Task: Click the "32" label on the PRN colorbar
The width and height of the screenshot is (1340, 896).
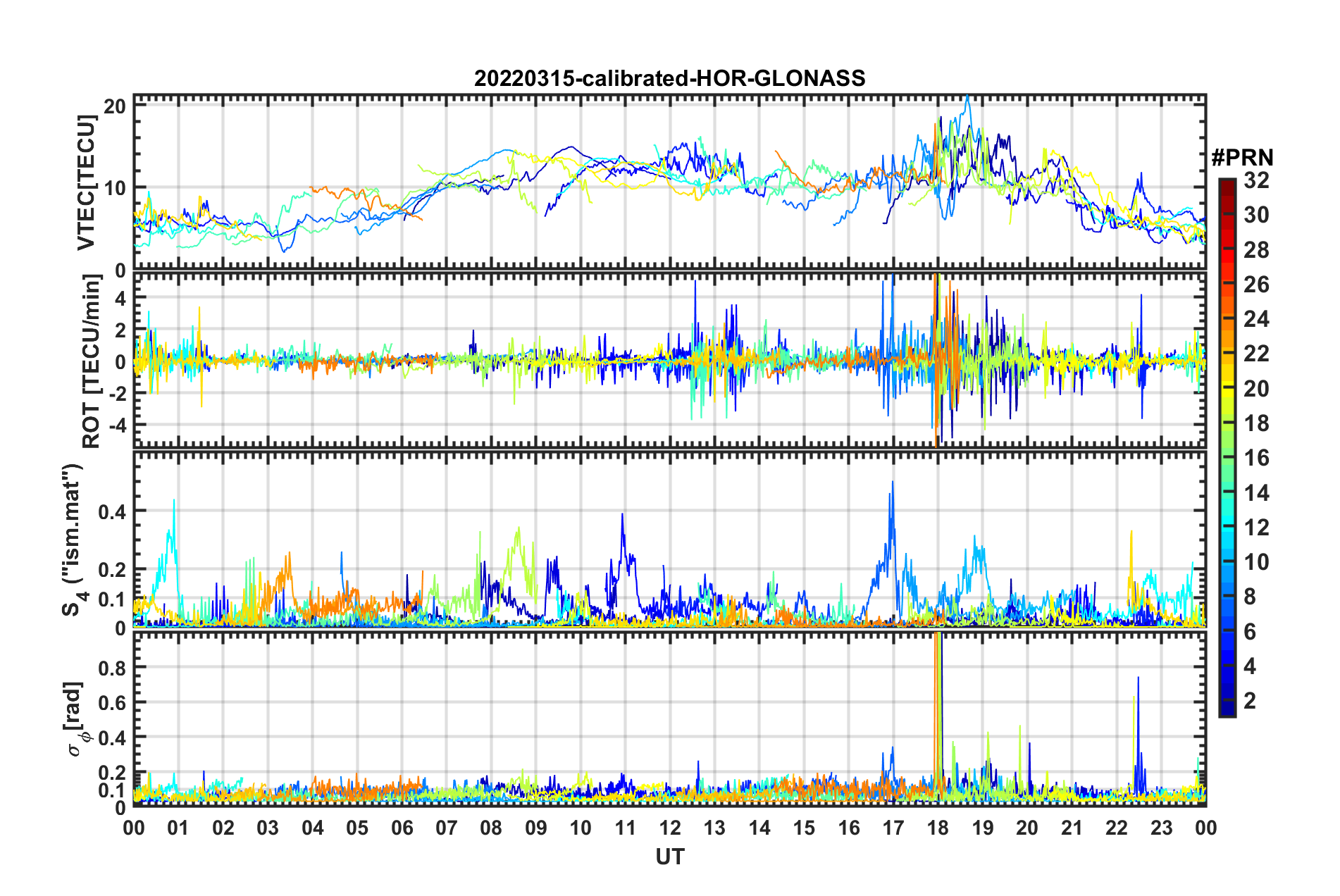Action: coord(1256,180)
